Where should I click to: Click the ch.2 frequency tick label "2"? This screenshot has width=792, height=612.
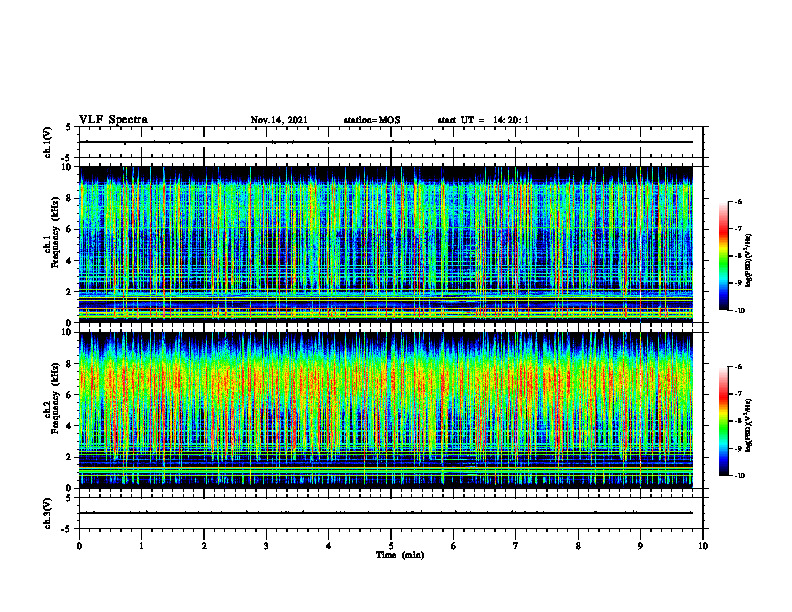[x=70, y=457]
